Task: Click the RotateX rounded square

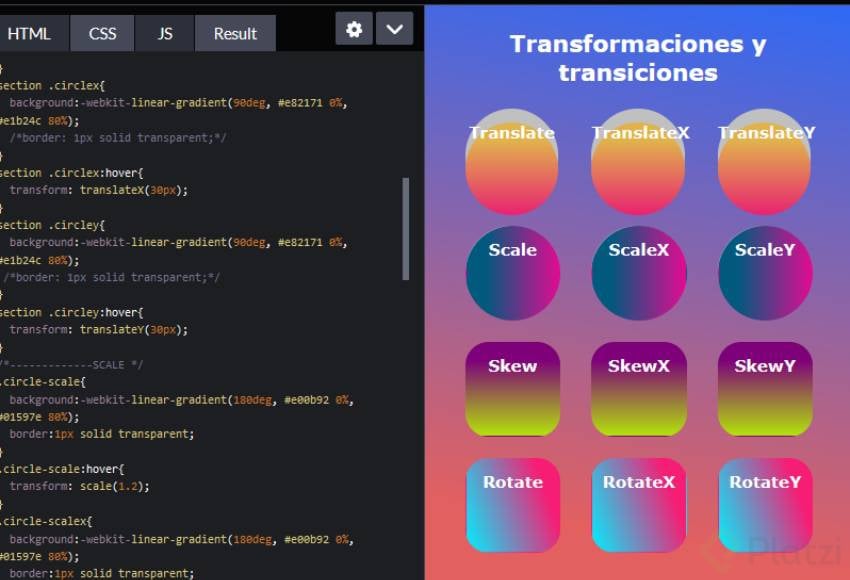Action: [x=639, y=505]
